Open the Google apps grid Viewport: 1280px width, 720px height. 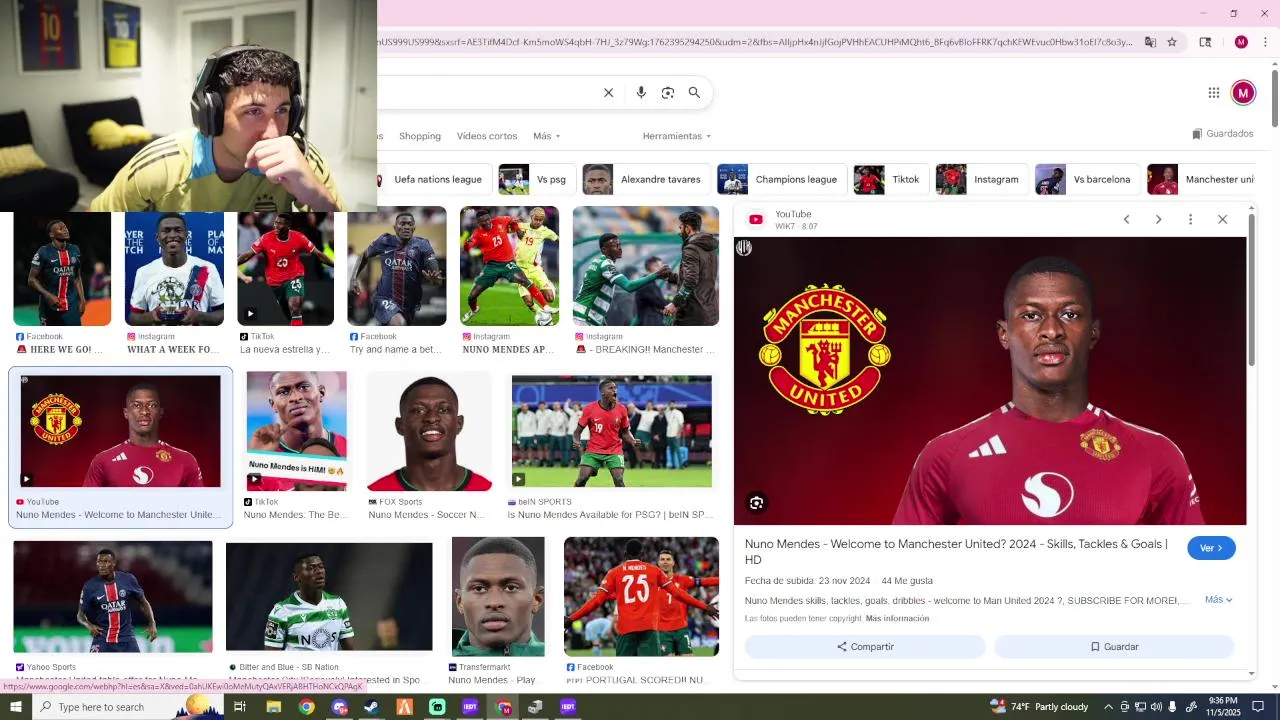pos(1214,93)
